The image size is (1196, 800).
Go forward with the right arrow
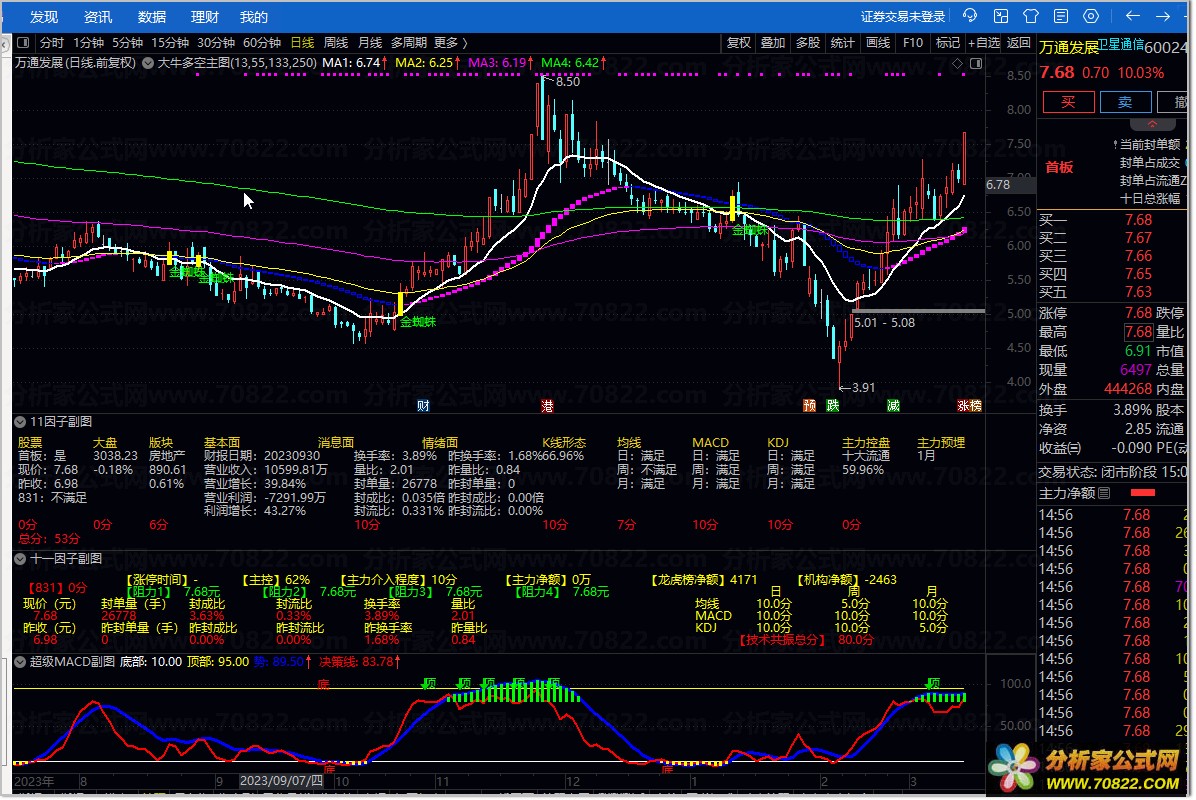tap(1162, 16)
